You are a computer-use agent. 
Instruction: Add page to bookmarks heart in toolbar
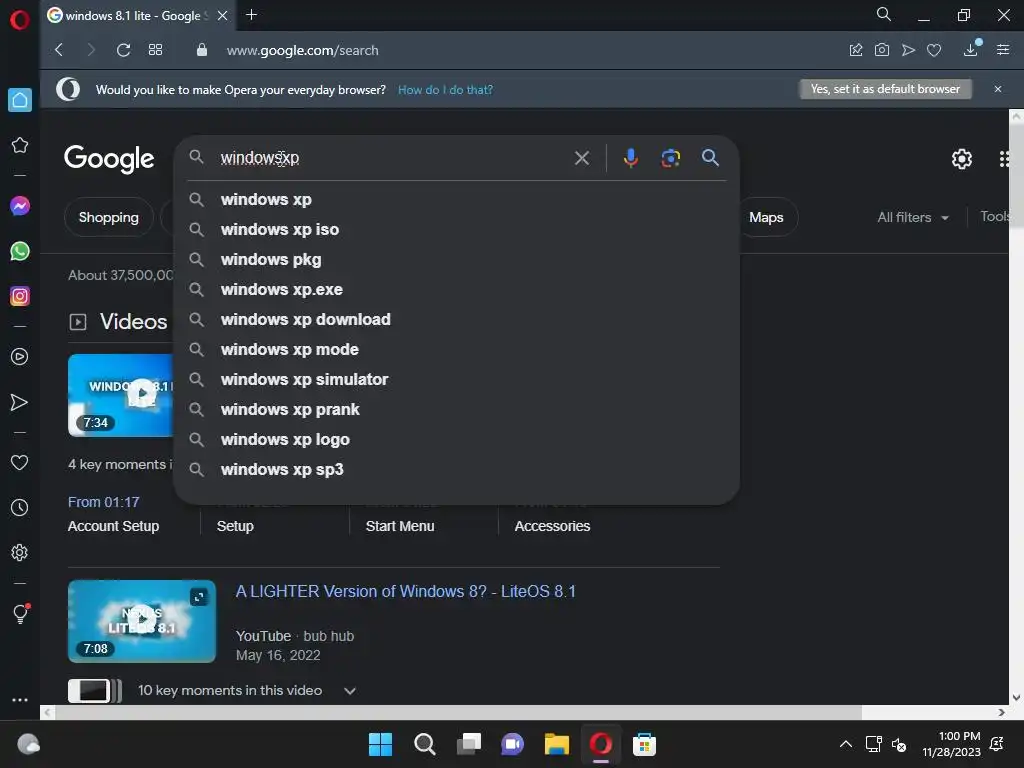click(x=934, y=50)
